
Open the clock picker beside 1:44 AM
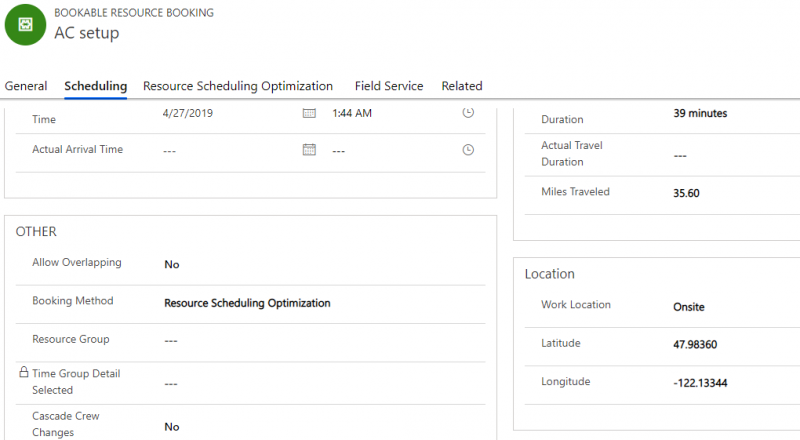coord(467,113)
